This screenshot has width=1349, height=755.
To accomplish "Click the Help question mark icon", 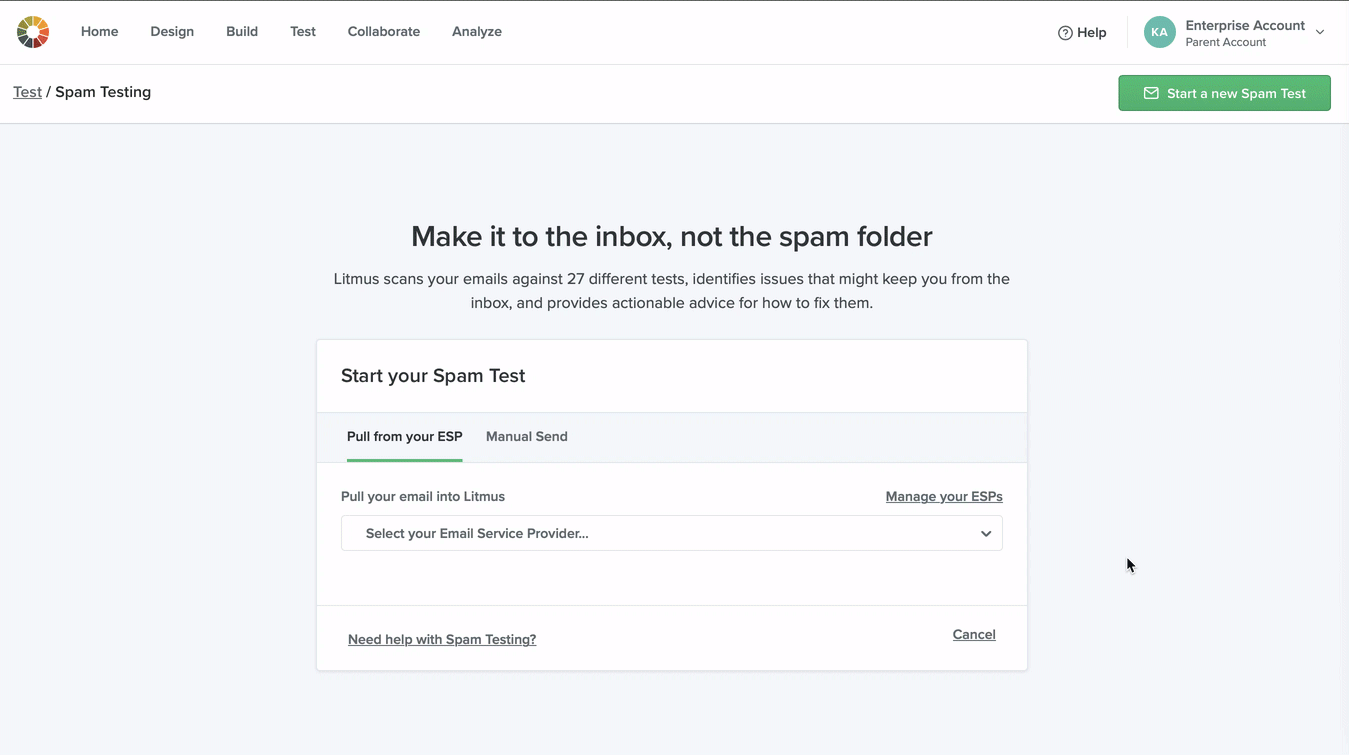I will tap(1065, 33).
